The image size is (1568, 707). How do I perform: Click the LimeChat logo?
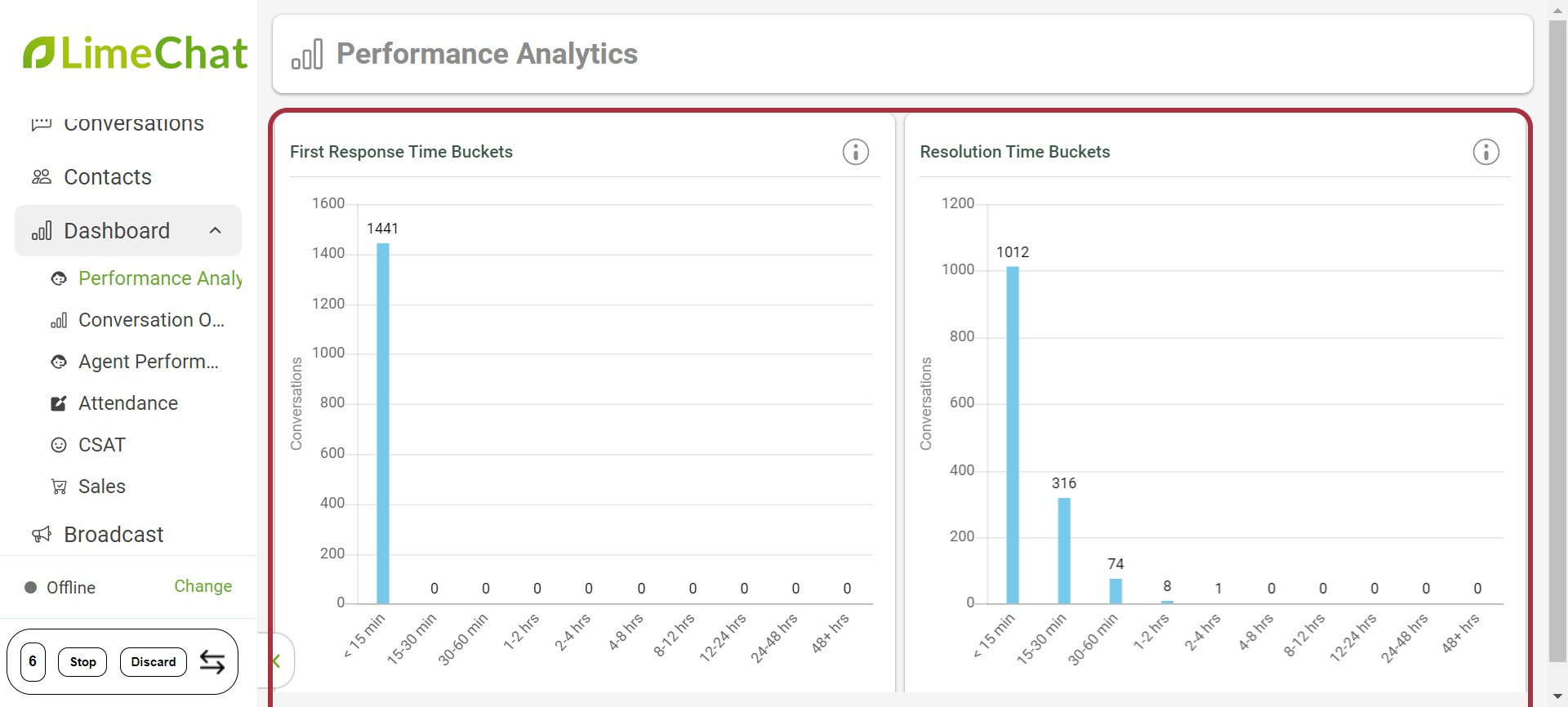[x=135, y=53]
